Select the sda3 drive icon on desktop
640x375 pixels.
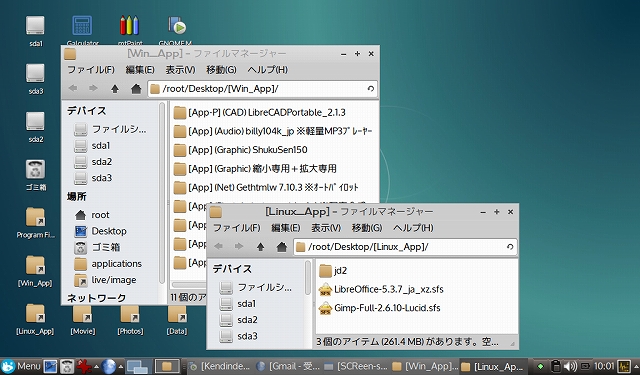(x=36, y=74)
